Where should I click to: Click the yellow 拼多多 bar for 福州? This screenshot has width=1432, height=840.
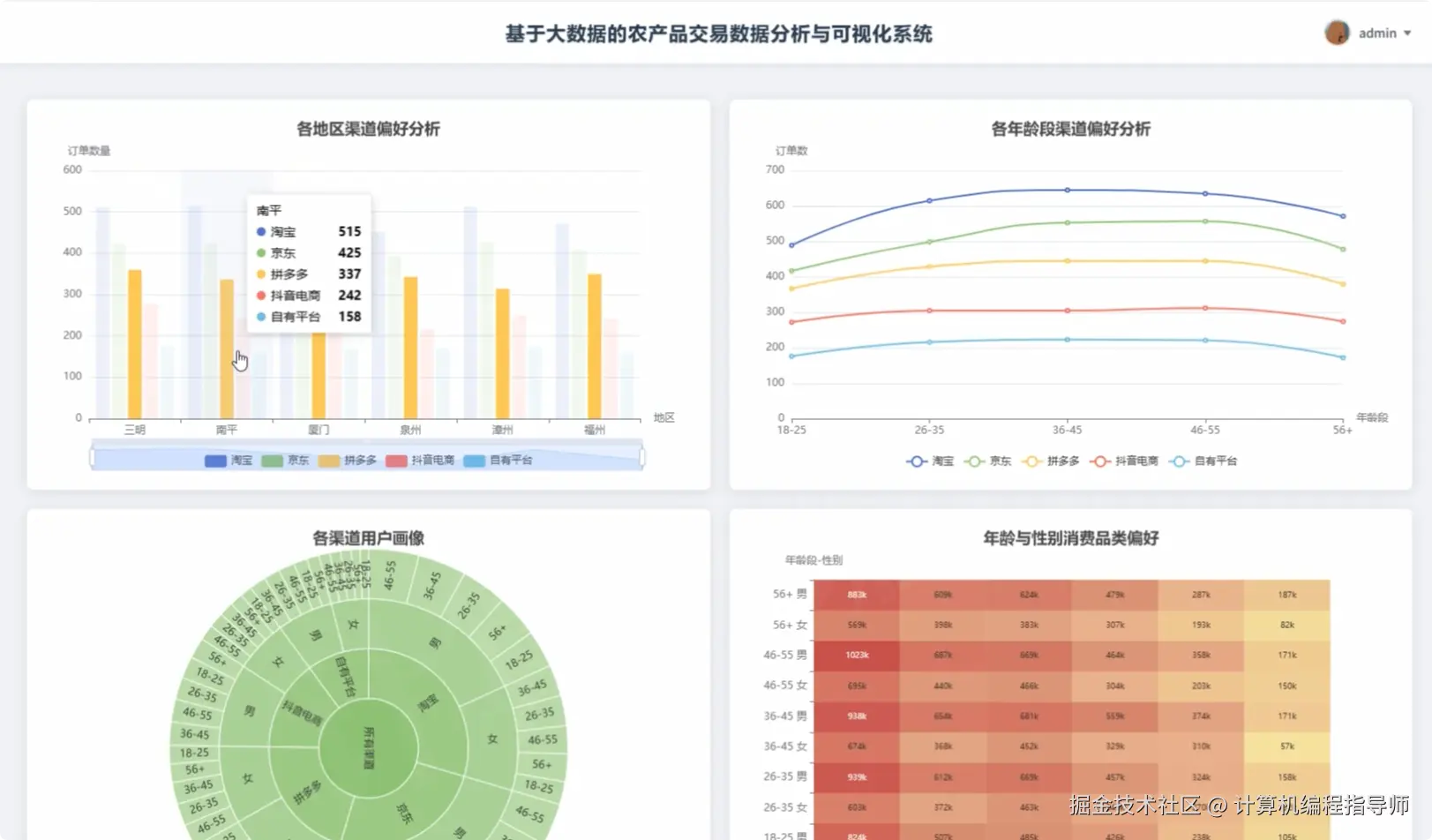pyautogui.click(x=595, y=346)
